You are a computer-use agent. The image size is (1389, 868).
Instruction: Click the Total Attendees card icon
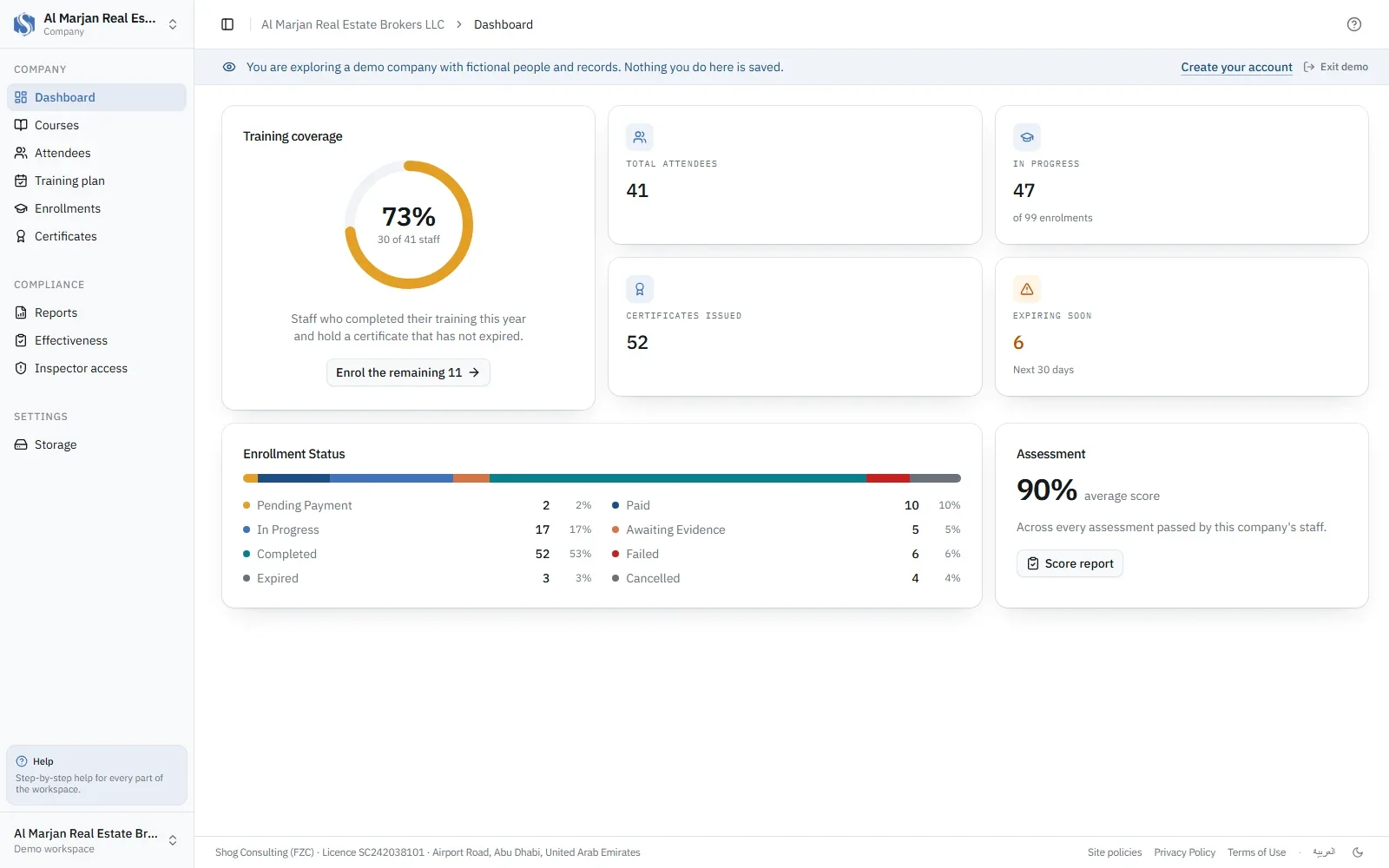pos(640,137)
